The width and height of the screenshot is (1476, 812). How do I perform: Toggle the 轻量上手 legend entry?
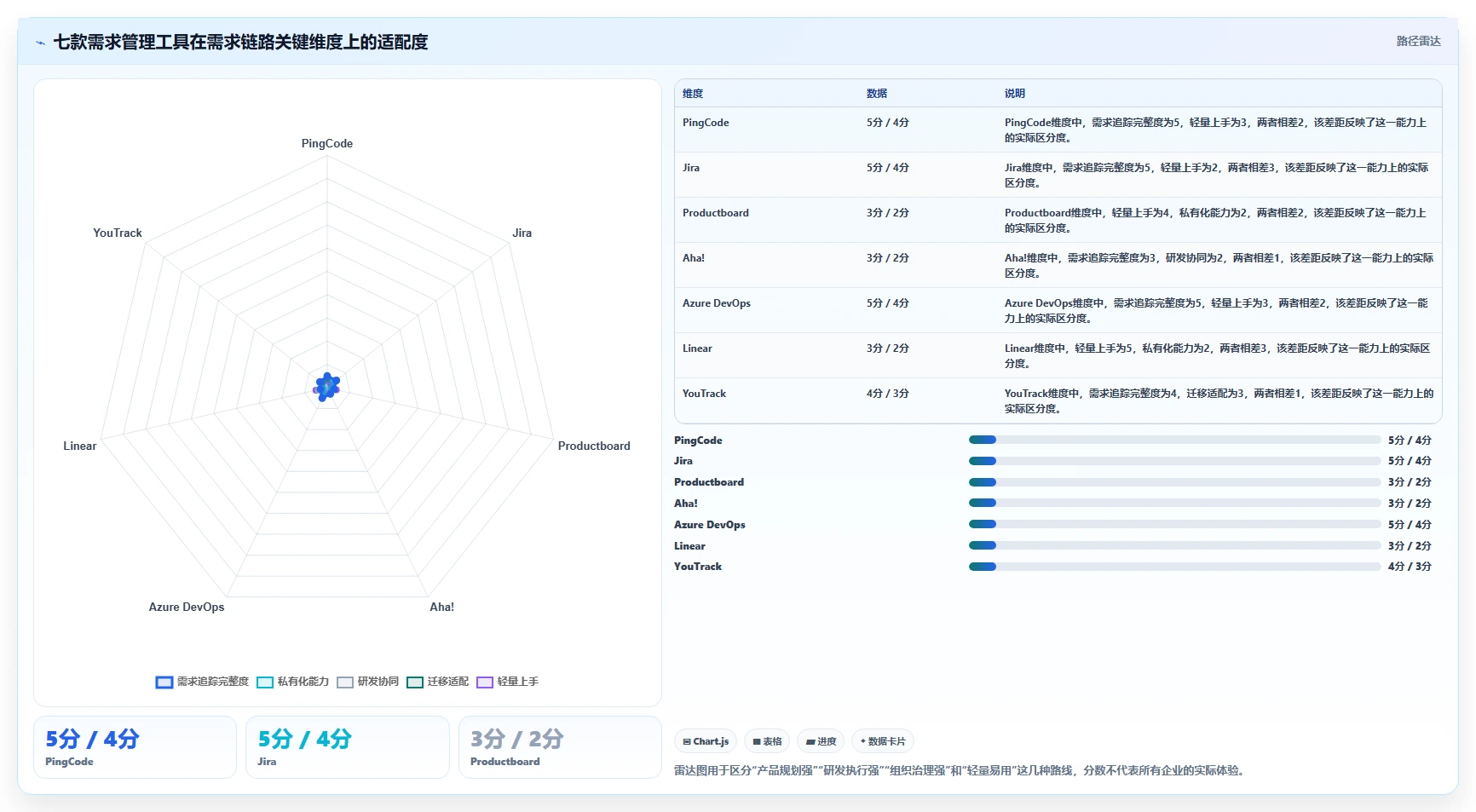[507, 682]
